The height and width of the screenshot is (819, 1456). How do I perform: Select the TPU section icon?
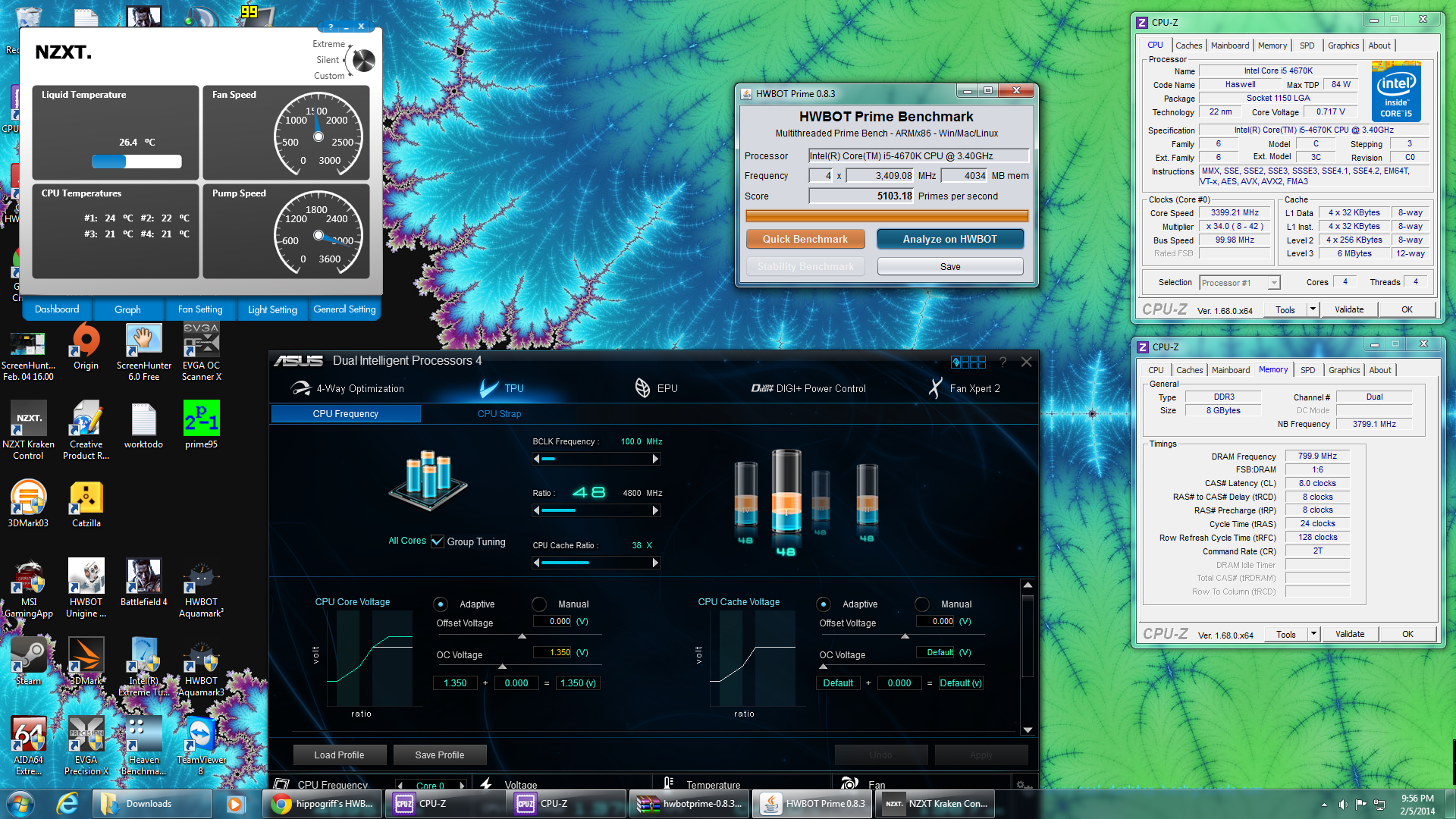pos(489,388)
